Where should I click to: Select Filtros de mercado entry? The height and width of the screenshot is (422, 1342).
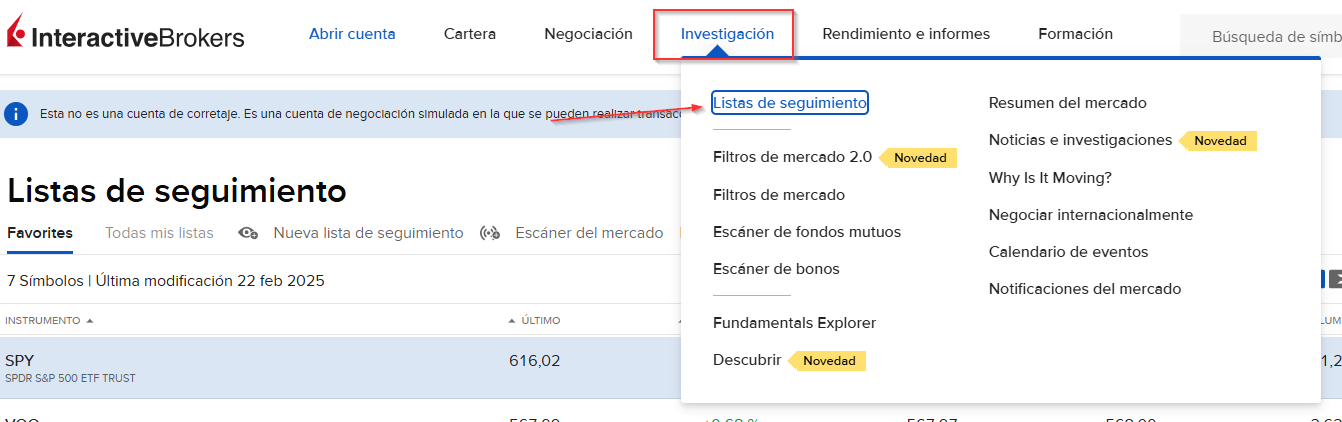[779, 195]
